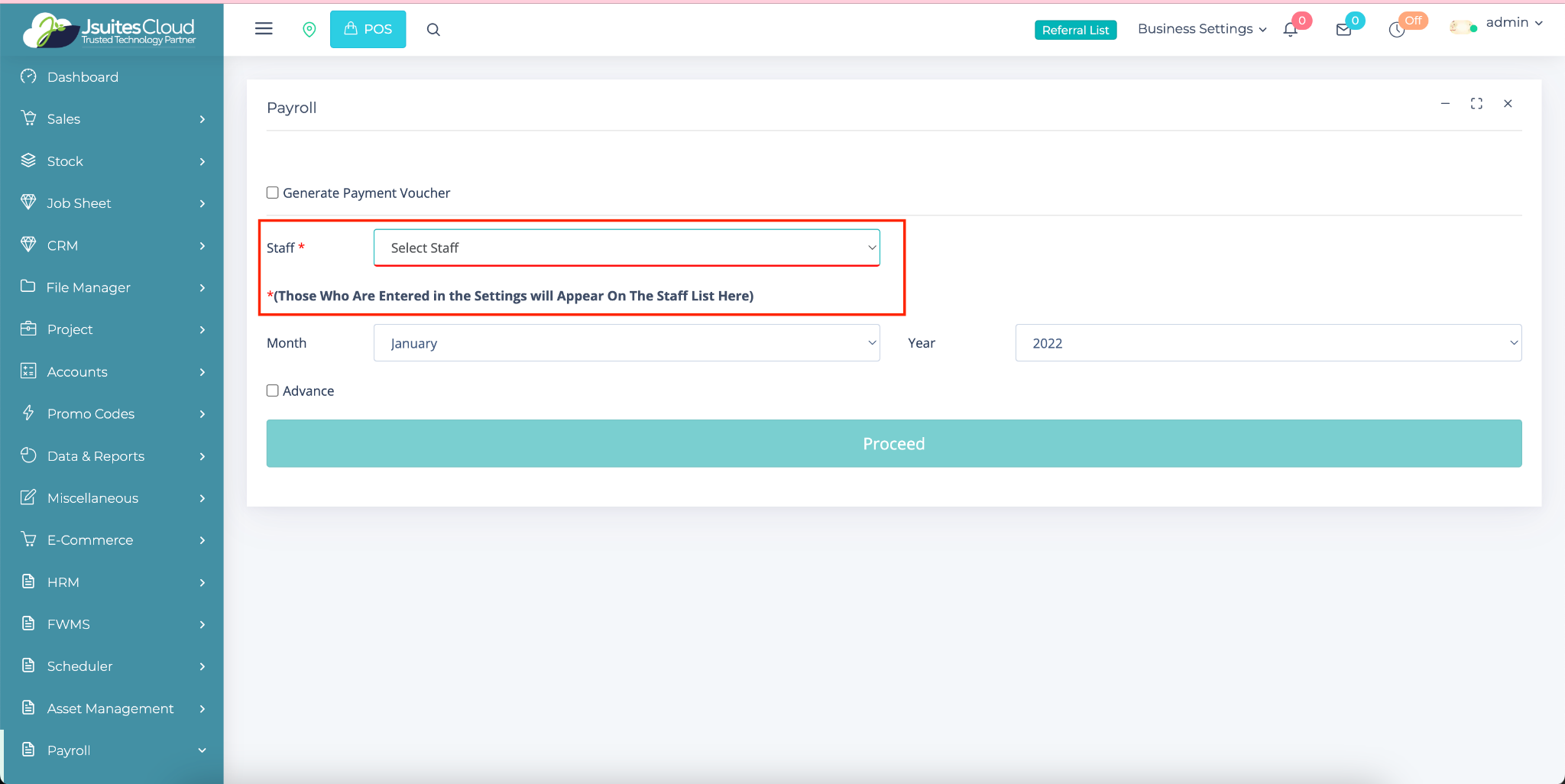Click the Referral List button
1565x784 pixels.
point(1075,30)
